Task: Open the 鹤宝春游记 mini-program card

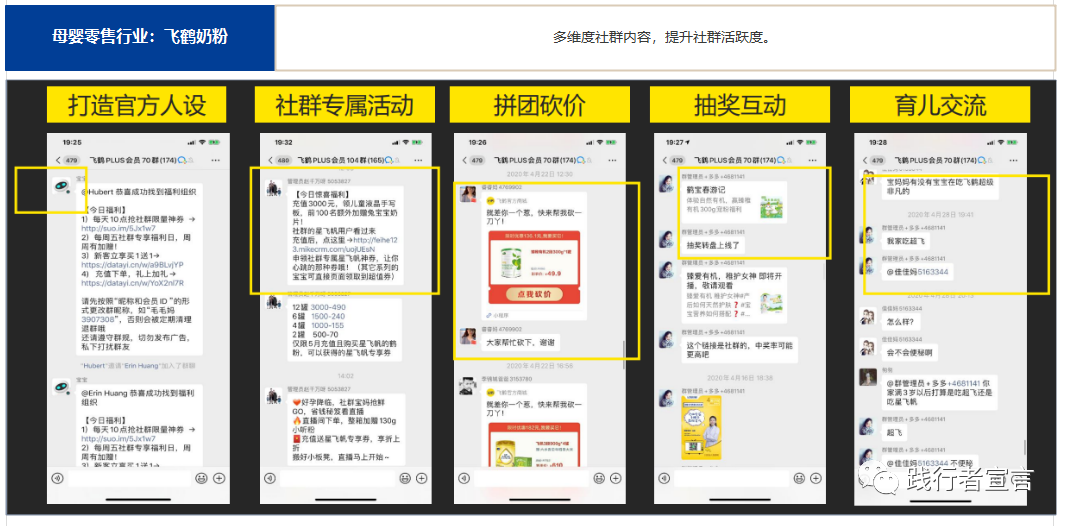Action: (732, 203)
